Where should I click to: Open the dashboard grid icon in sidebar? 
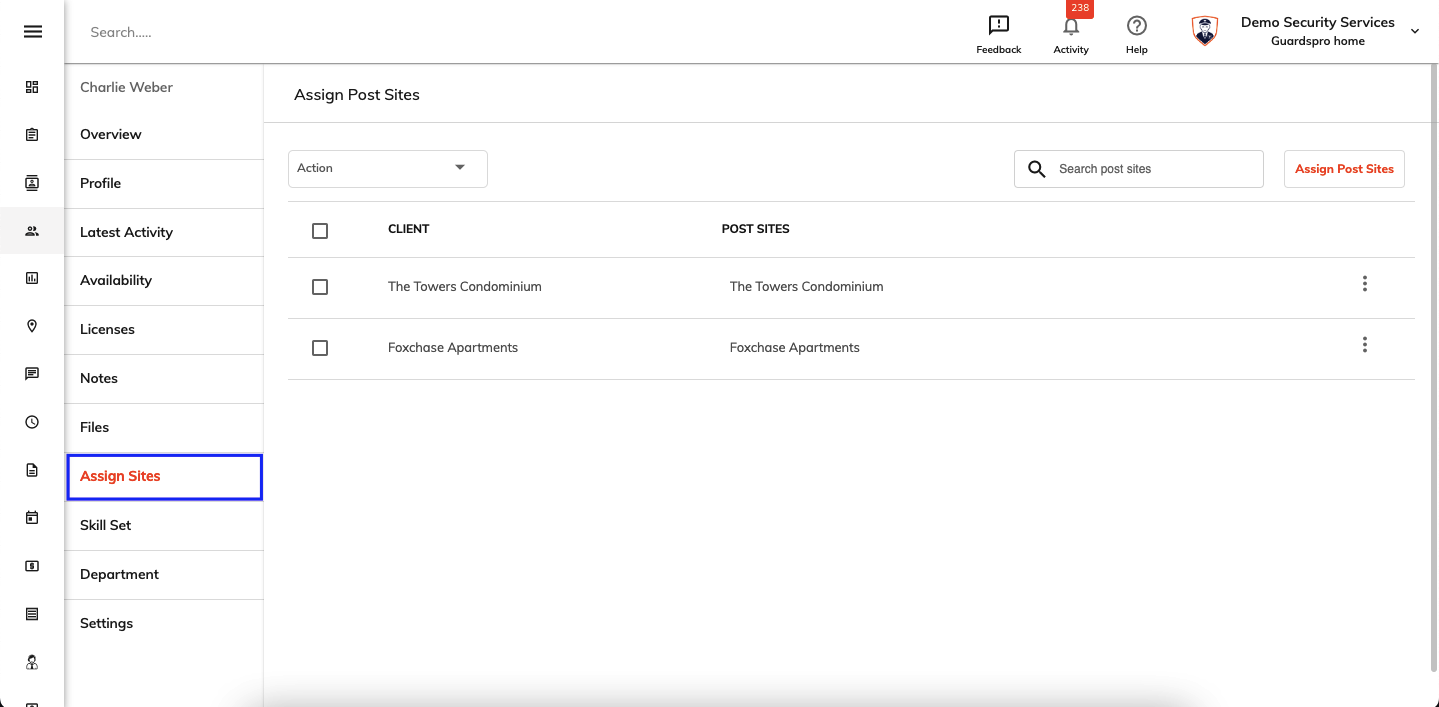point(32,87)
